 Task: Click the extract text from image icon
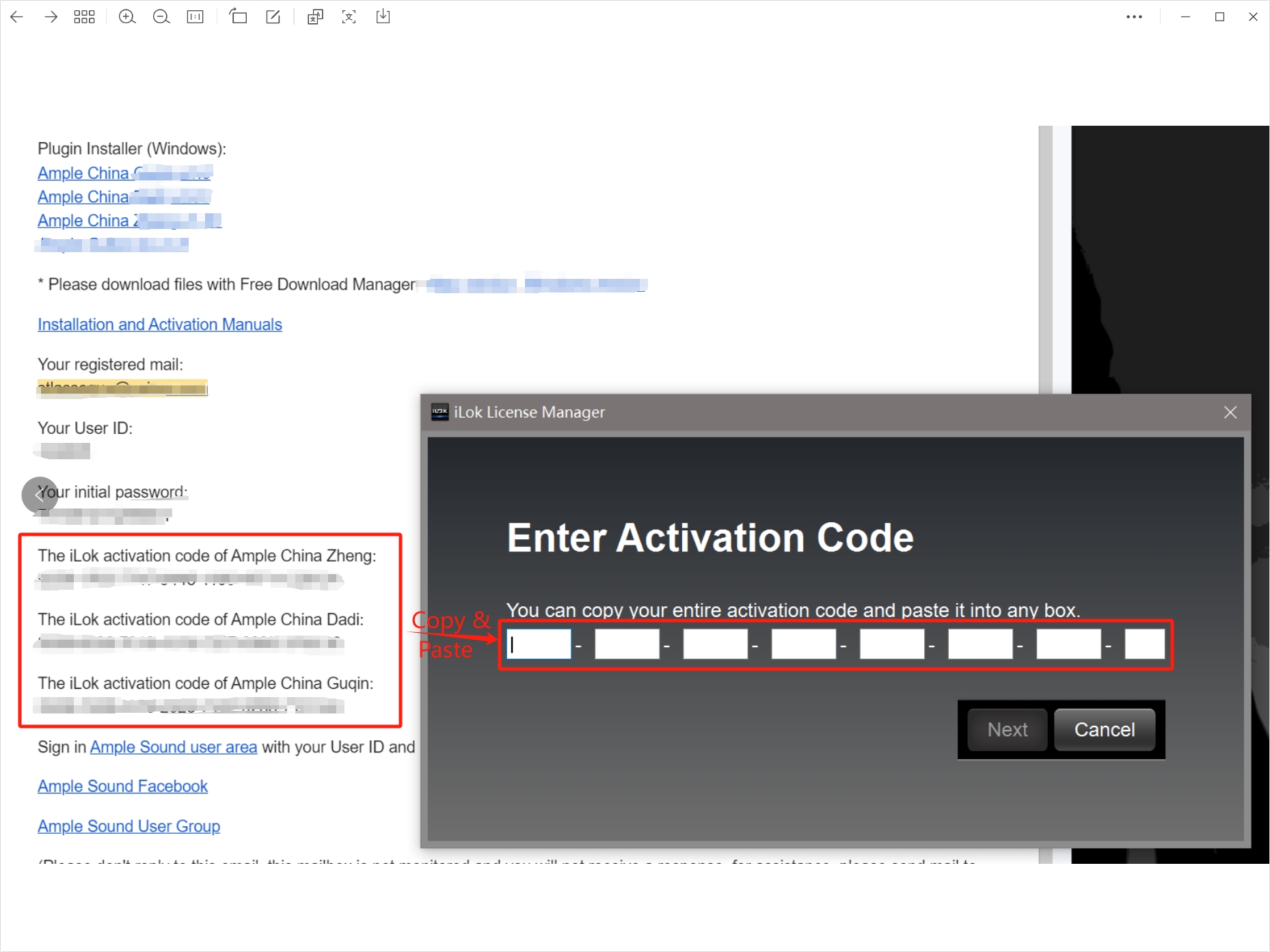tap(349, 17)
